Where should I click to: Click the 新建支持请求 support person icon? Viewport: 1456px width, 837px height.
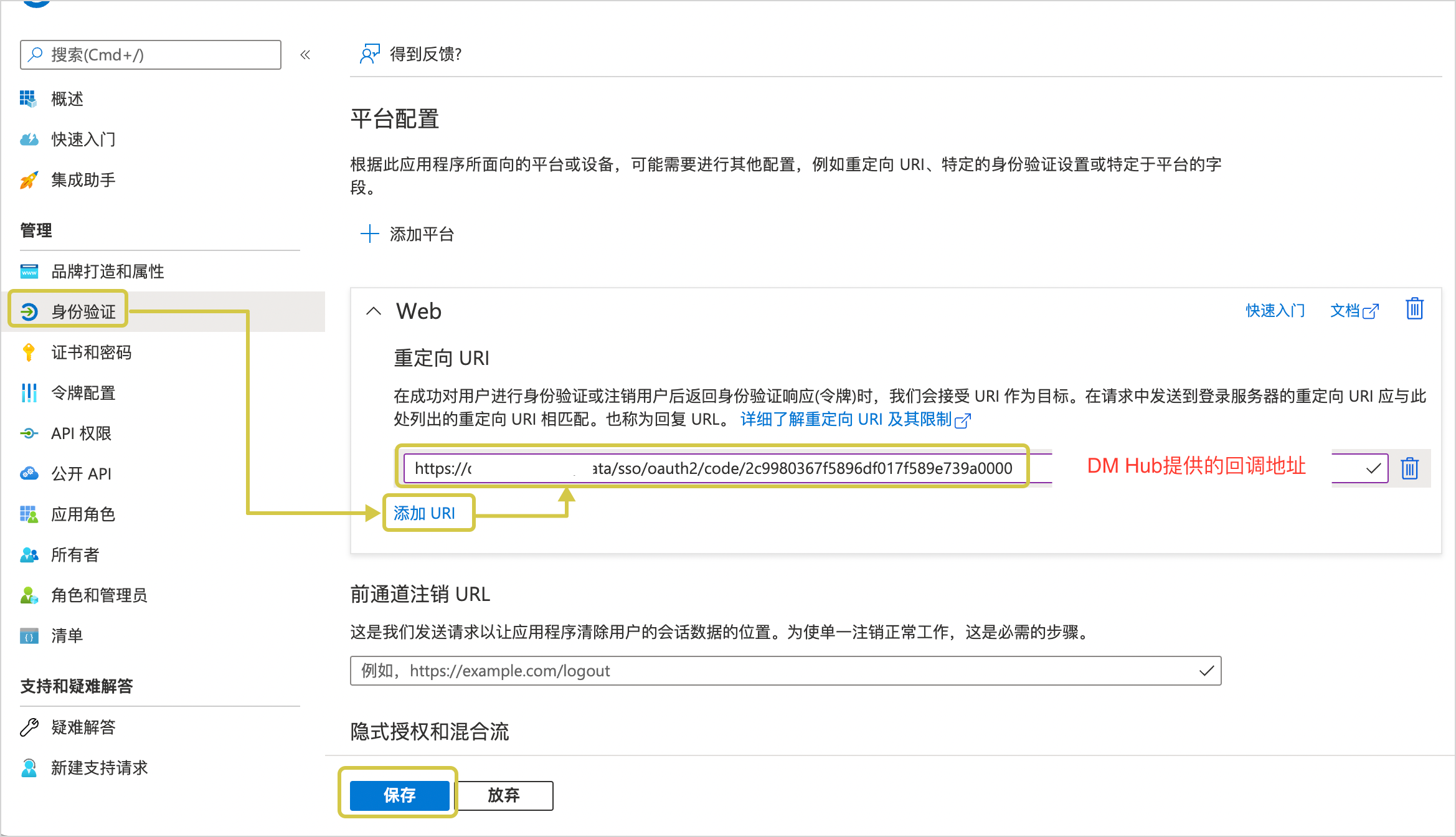[x=29, y=768]
